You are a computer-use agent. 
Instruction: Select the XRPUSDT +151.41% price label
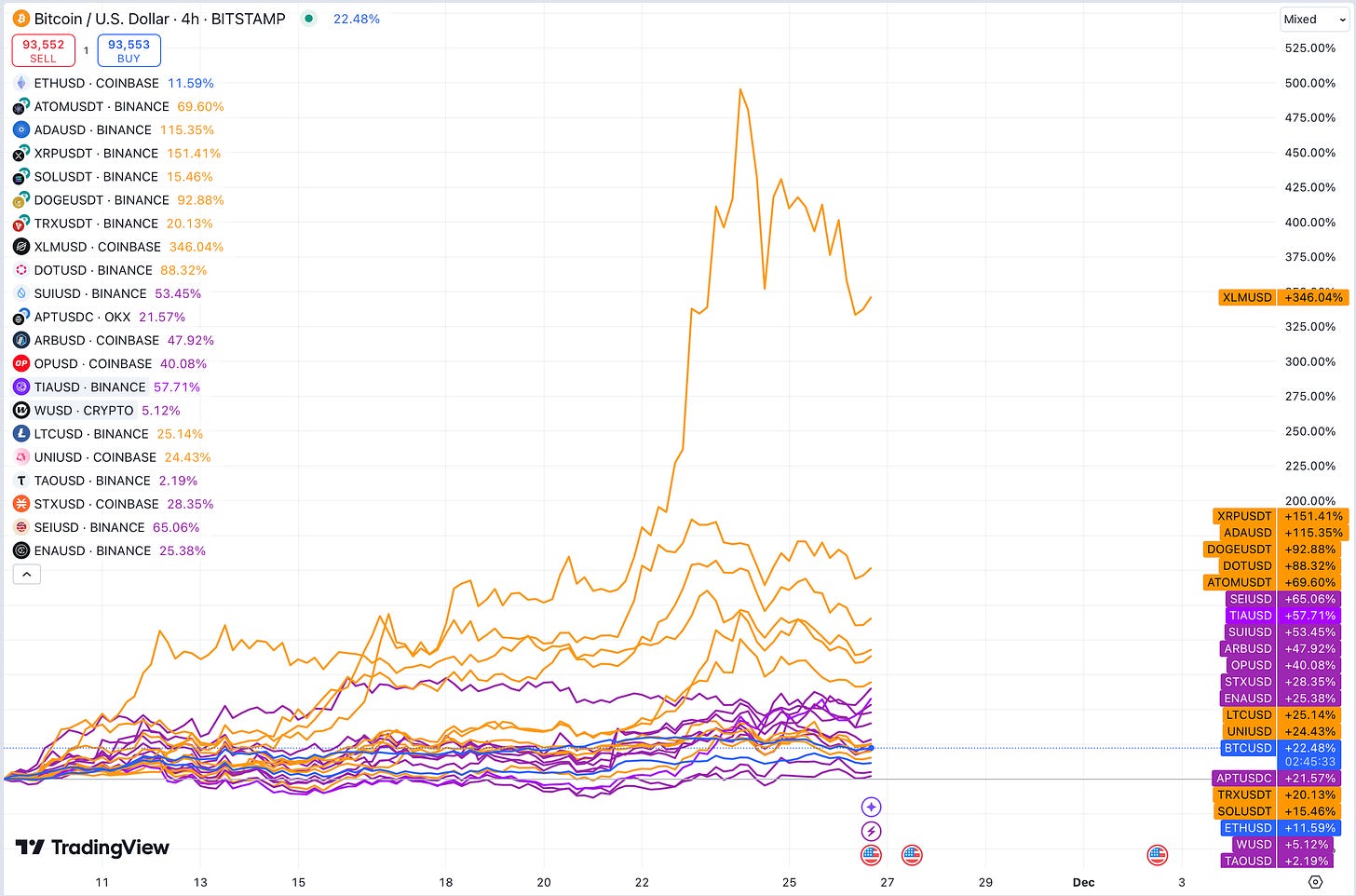(1281, 516)
